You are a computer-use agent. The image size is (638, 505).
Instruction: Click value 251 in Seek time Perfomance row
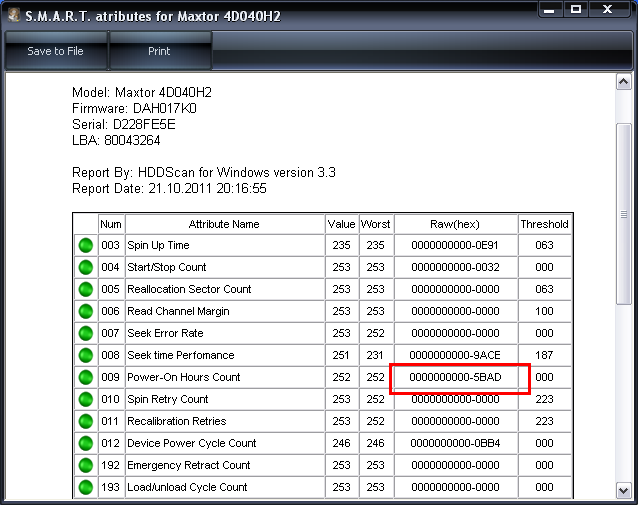(x=341, y=355)
